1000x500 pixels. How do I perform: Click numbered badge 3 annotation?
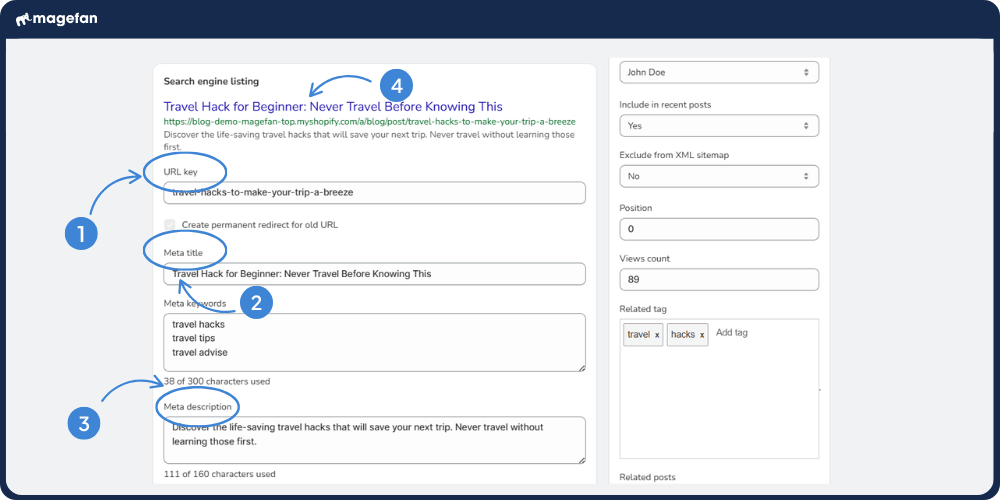tap(84, 423)
